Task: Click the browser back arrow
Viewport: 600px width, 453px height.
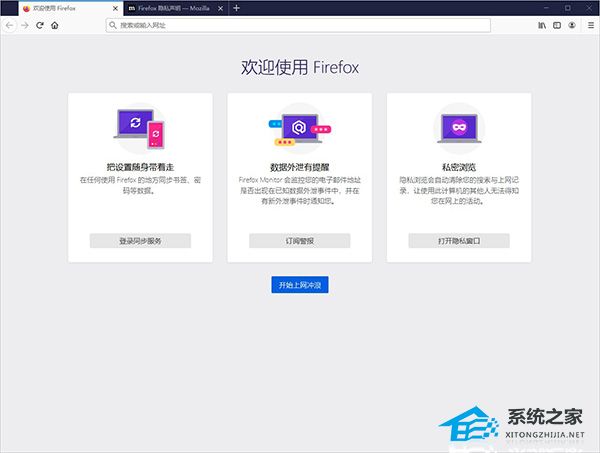Action: (x=10, y=25)
